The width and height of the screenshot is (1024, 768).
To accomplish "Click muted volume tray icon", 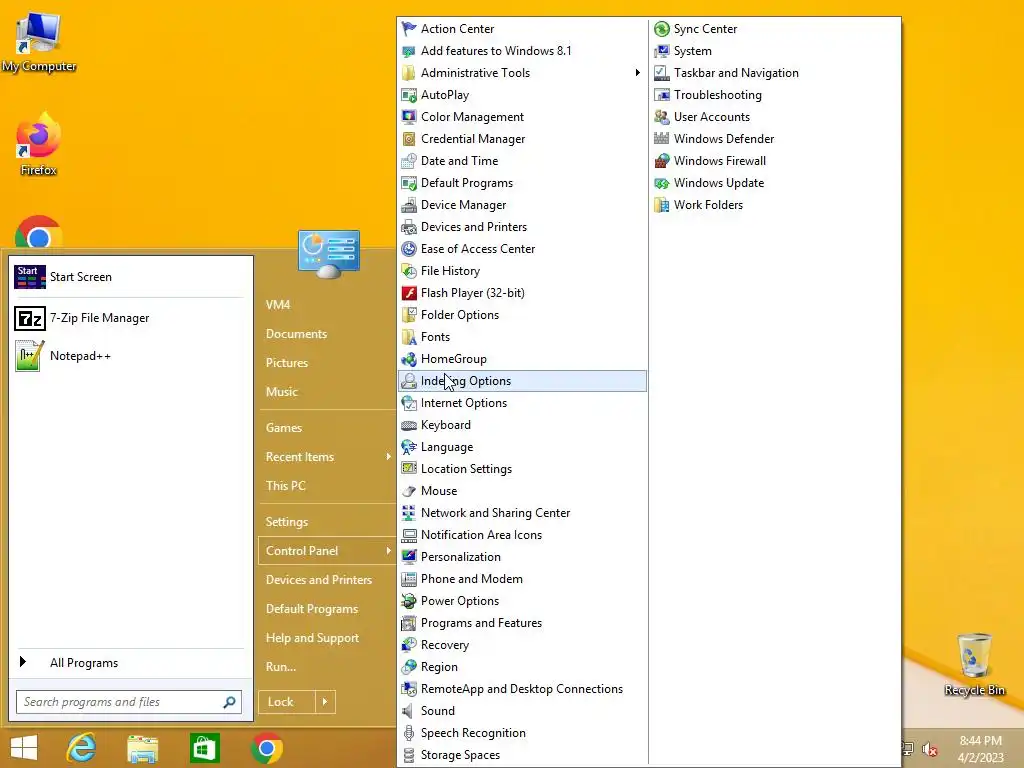I will (929, 750).
